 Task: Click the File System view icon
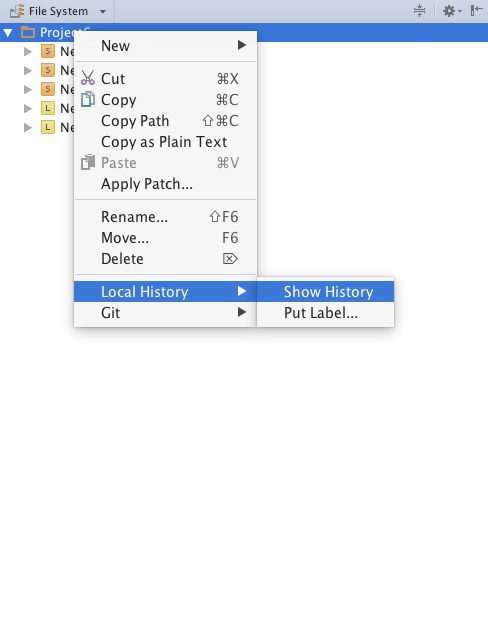click(17, 11)
